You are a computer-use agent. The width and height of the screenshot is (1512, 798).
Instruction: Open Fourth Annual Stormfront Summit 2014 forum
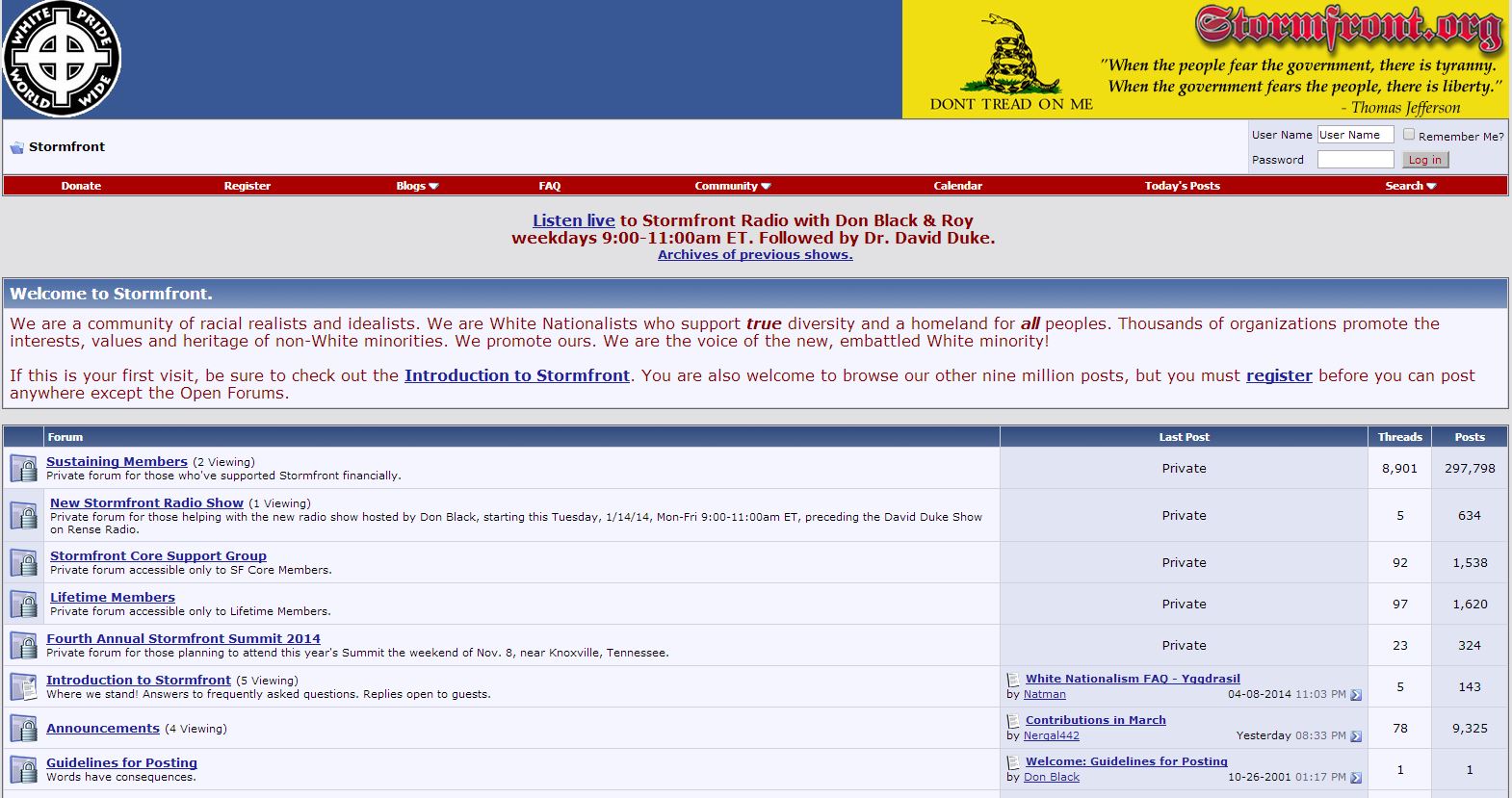[x=183, y=639]
